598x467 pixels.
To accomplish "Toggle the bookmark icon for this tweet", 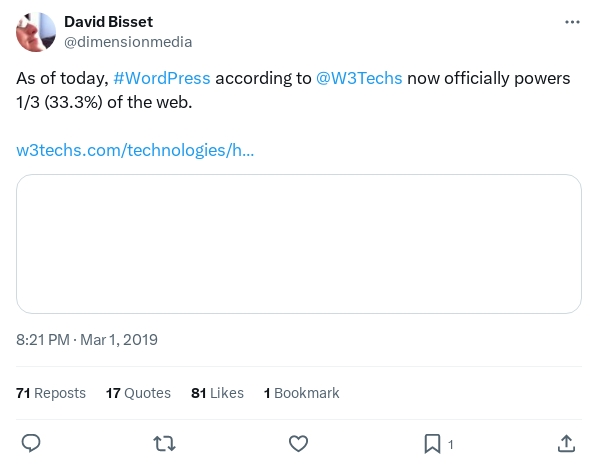I will click(x=432, y=444).
